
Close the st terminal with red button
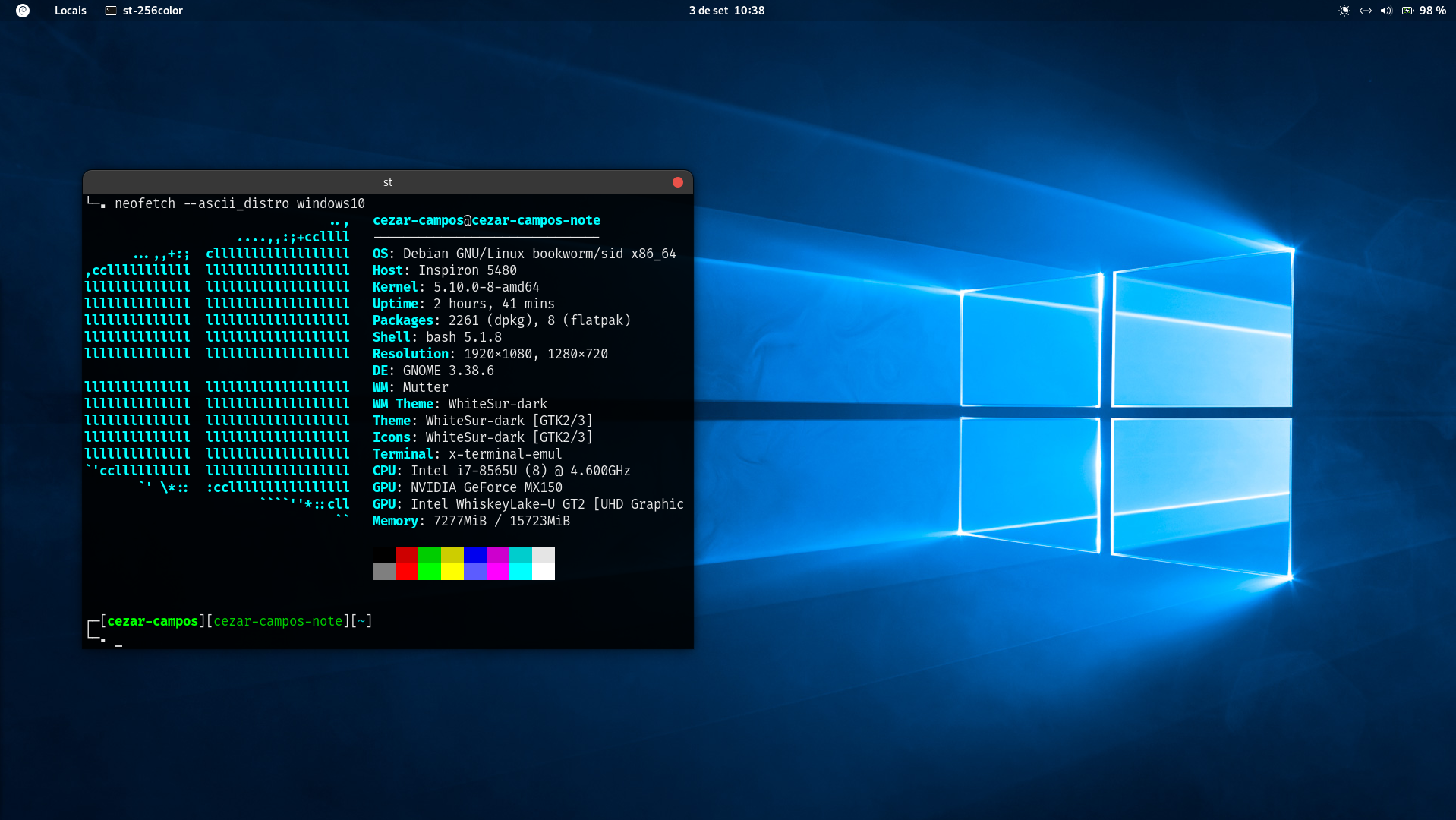678,182
